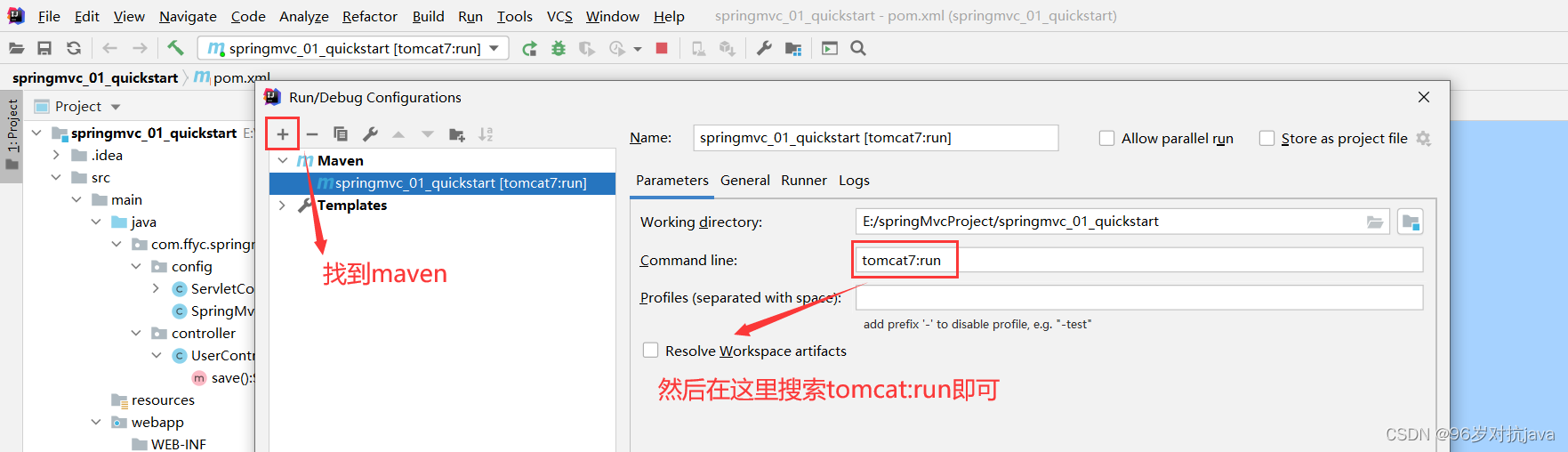Tick Resolve Workspace artifacts checkbox

tap(650, 351)
